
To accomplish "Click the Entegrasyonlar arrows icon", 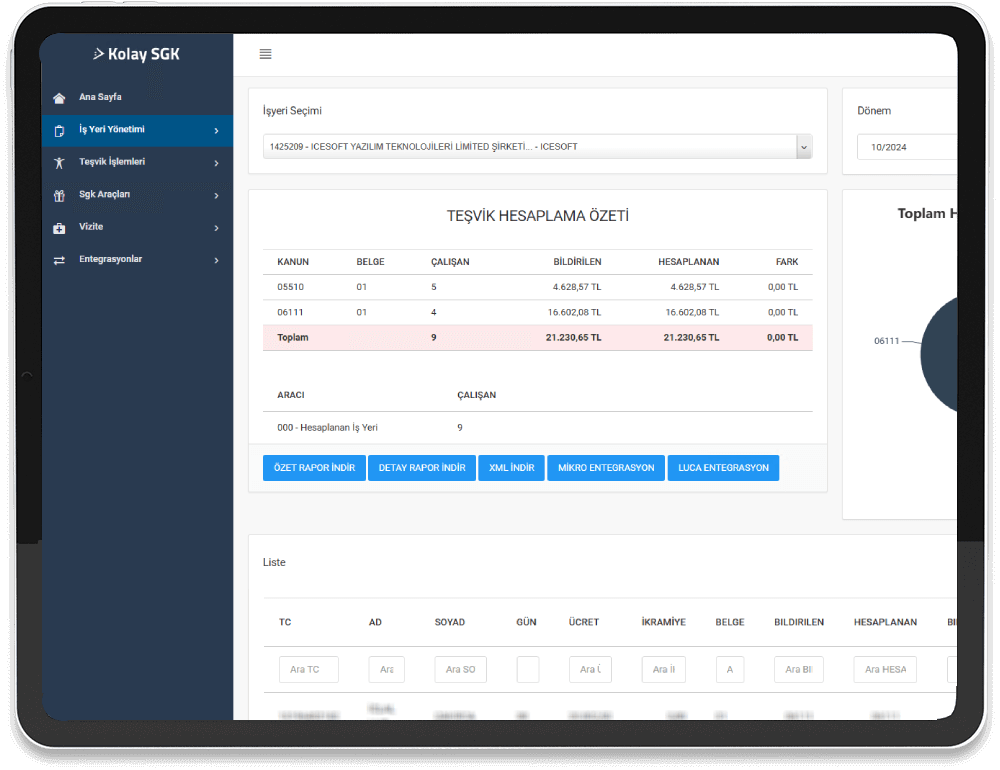I will pyautogui.click(x=59, y=260).
